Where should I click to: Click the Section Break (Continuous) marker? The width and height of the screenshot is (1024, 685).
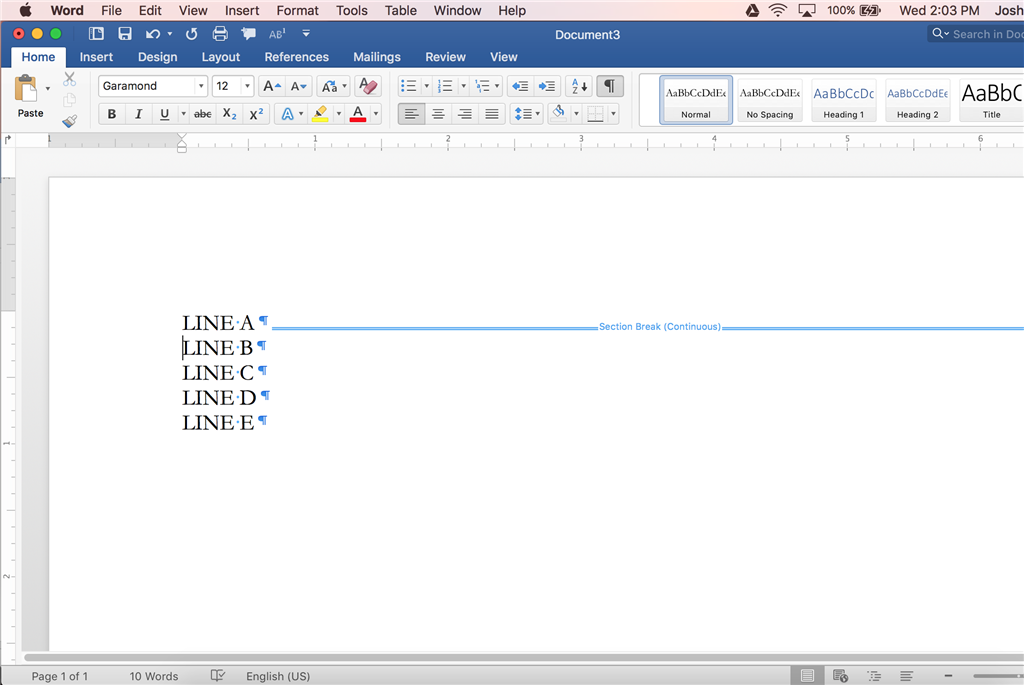pos(660,327)
